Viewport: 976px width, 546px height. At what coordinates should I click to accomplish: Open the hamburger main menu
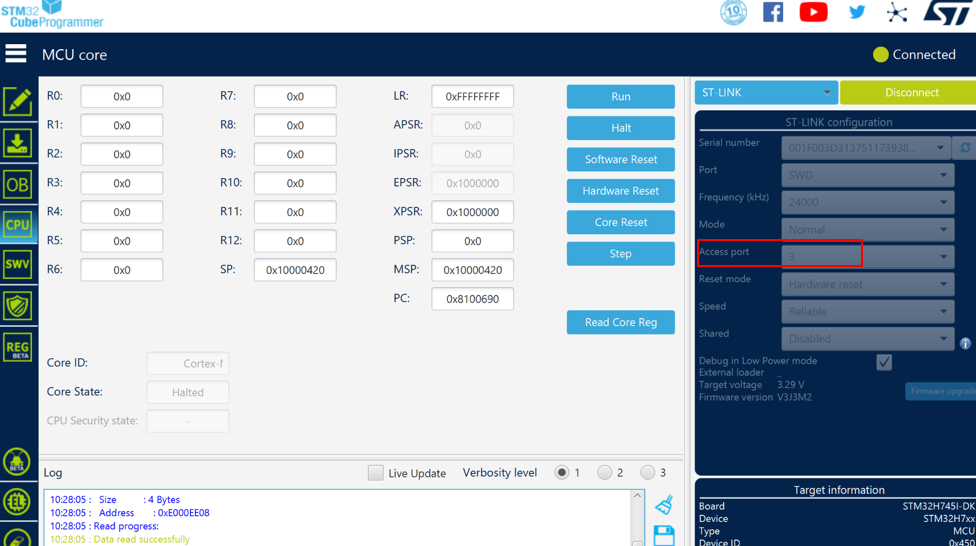pyautogui.click(x=16, y=54)
